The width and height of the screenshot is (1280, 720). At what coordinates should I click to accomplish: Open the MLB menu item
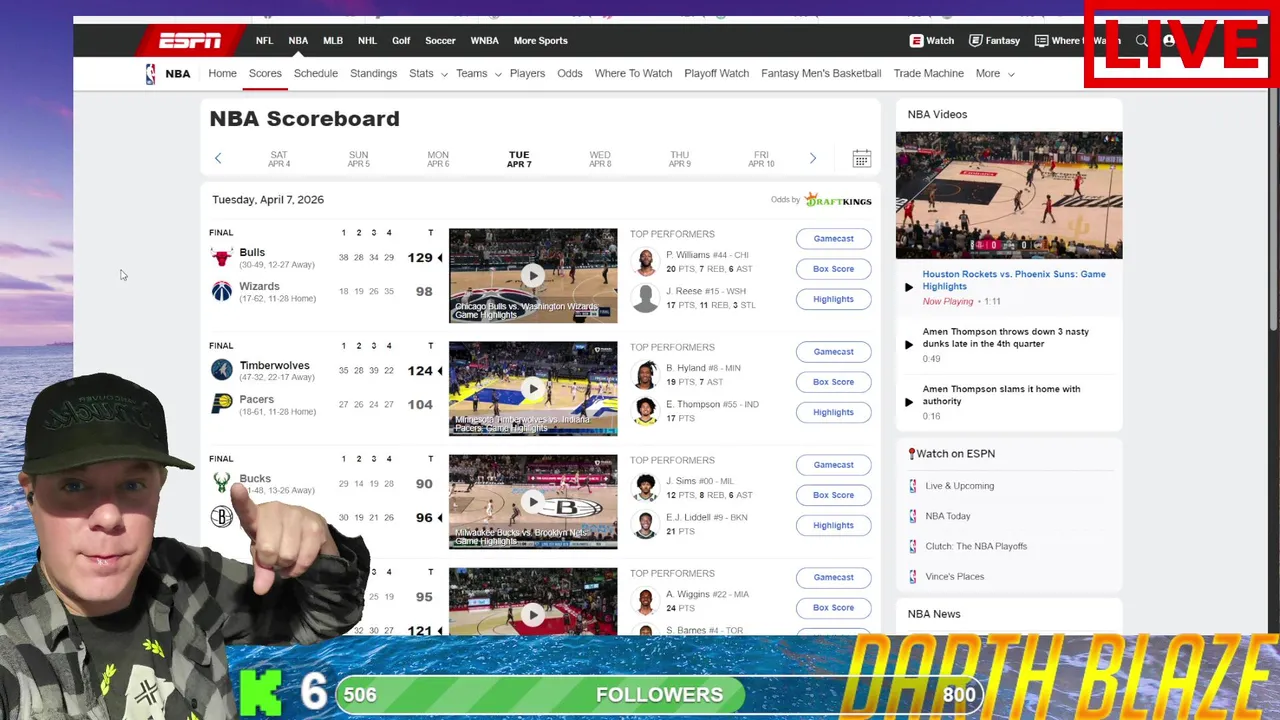point(333,41)
